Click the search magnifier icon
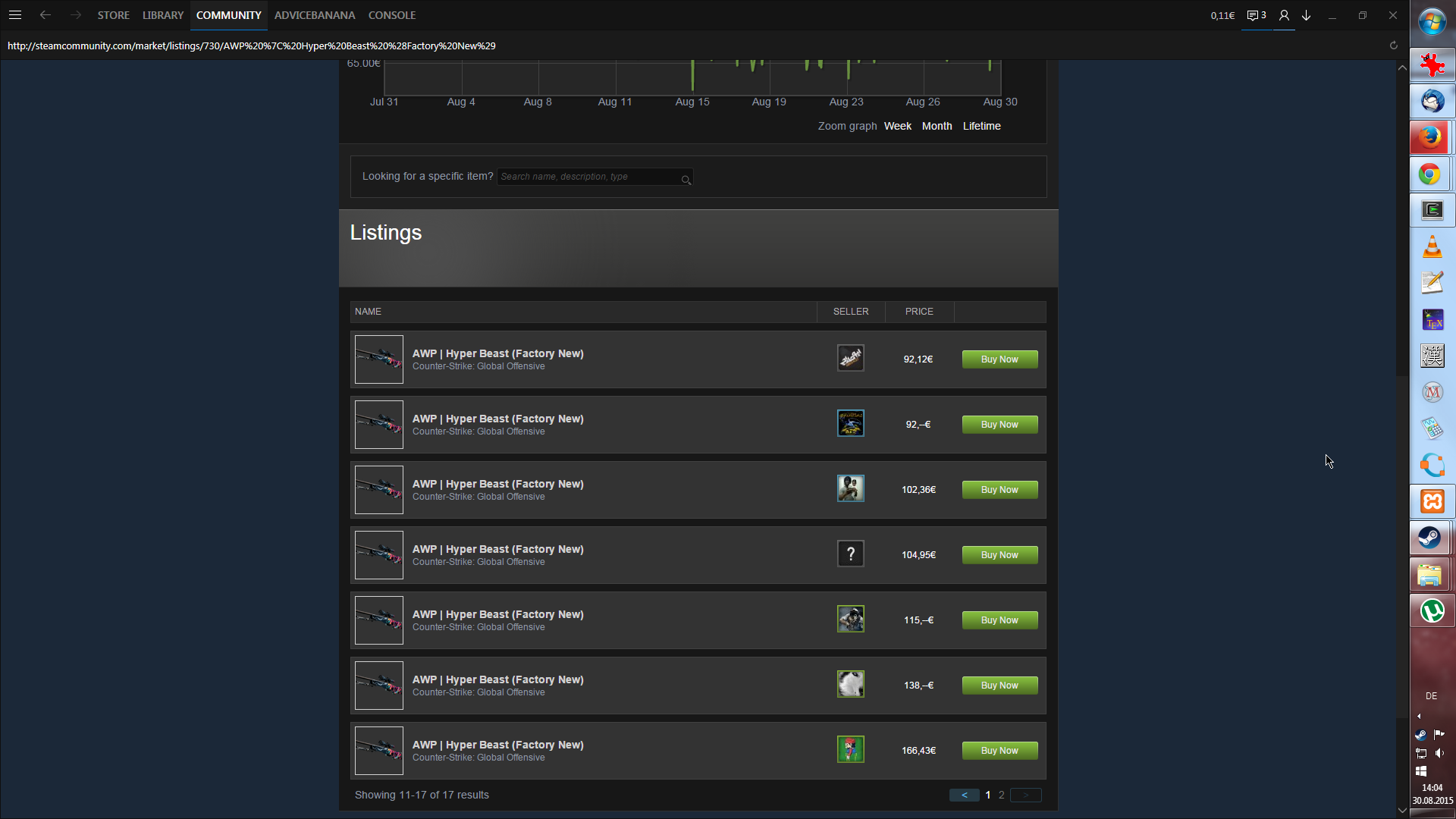1456x819 pixels. click(x=686, y=180)
